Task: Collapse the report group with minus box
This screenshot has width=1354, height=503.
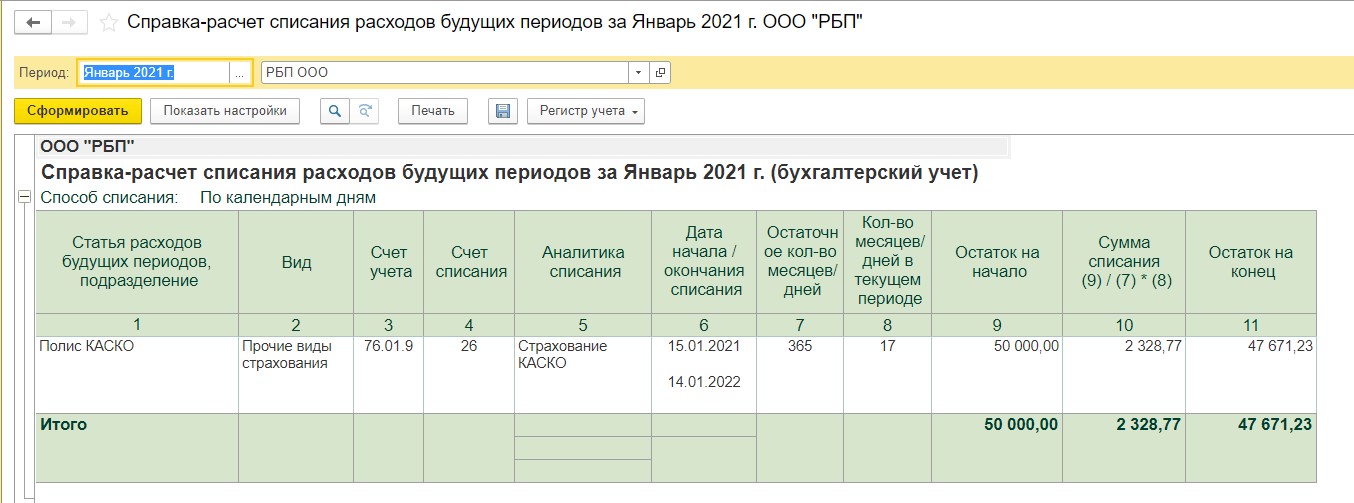Action: 24,198
